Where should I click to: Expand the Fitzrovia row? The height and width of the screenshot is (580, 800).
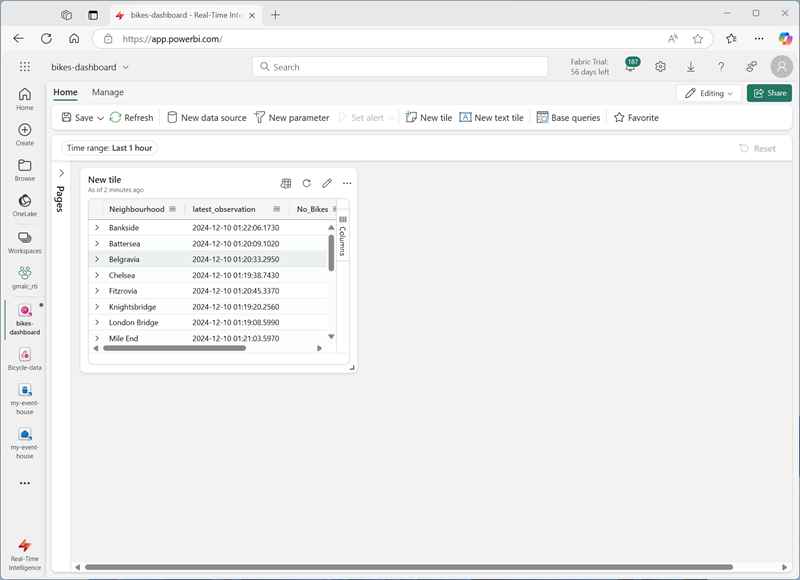coord(97,291)
